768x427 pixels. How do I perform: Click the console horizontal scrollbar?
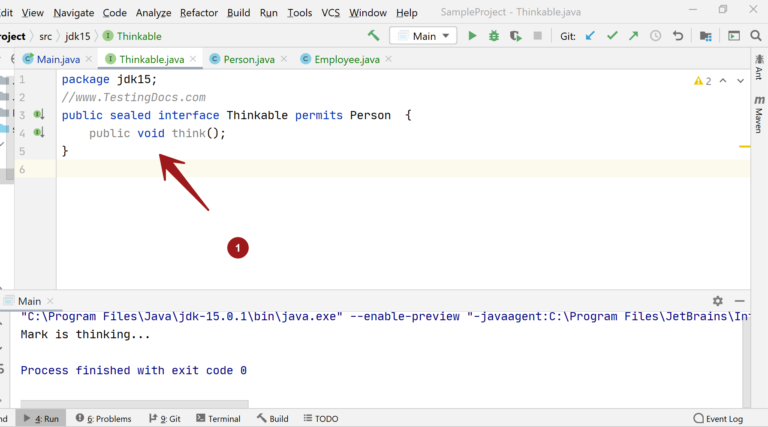pyautogui.click(x=134, y=404)
